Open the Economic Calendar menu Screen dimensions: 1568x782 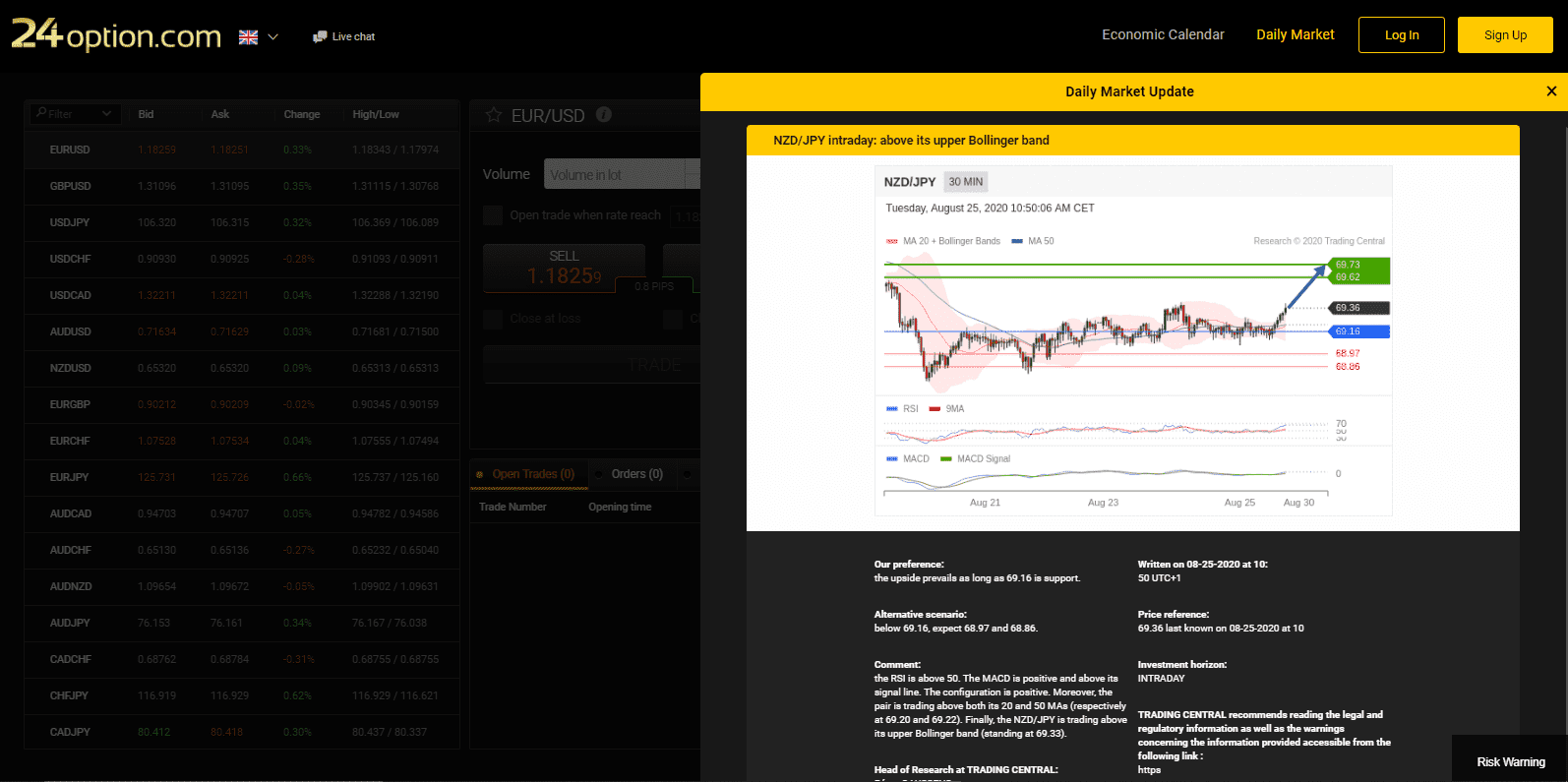pyautogui.click(x=1163, y=34)
